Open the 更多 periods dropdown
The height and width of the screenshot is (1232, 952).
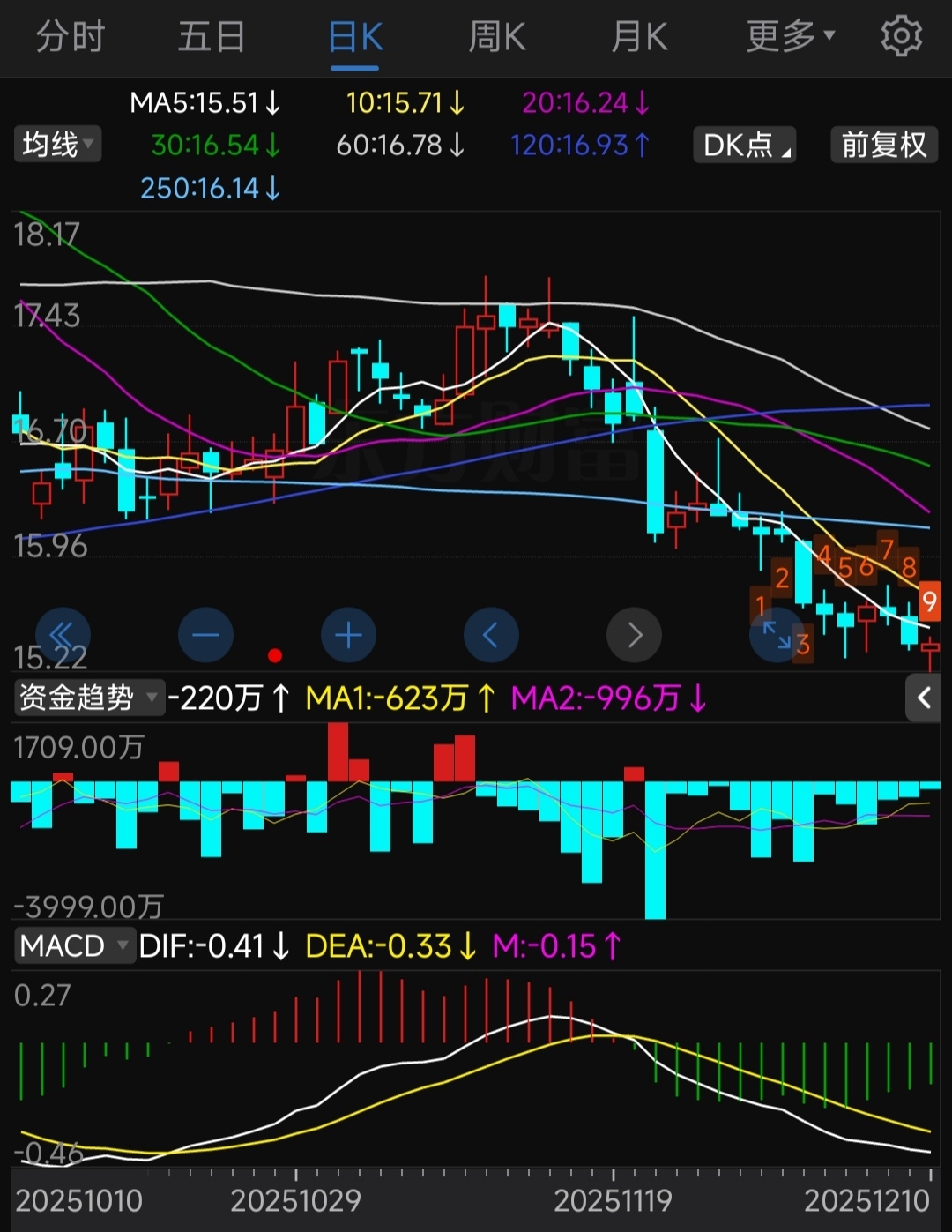tap(790, 37)
